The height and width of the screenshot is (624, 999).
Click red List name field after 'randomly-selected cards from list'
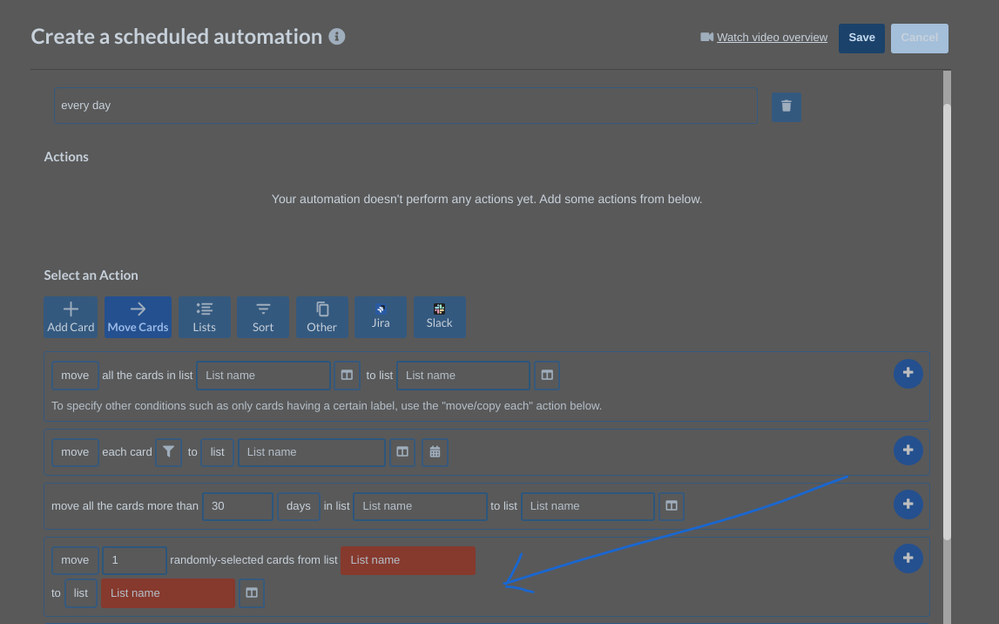(x=408, y=560)
